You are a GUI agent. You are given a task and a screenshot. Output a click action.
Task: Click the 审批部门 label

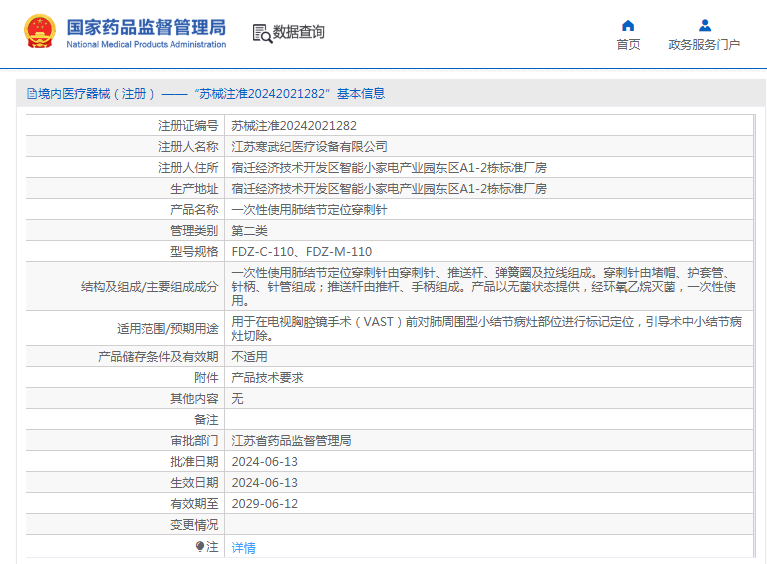194,441
